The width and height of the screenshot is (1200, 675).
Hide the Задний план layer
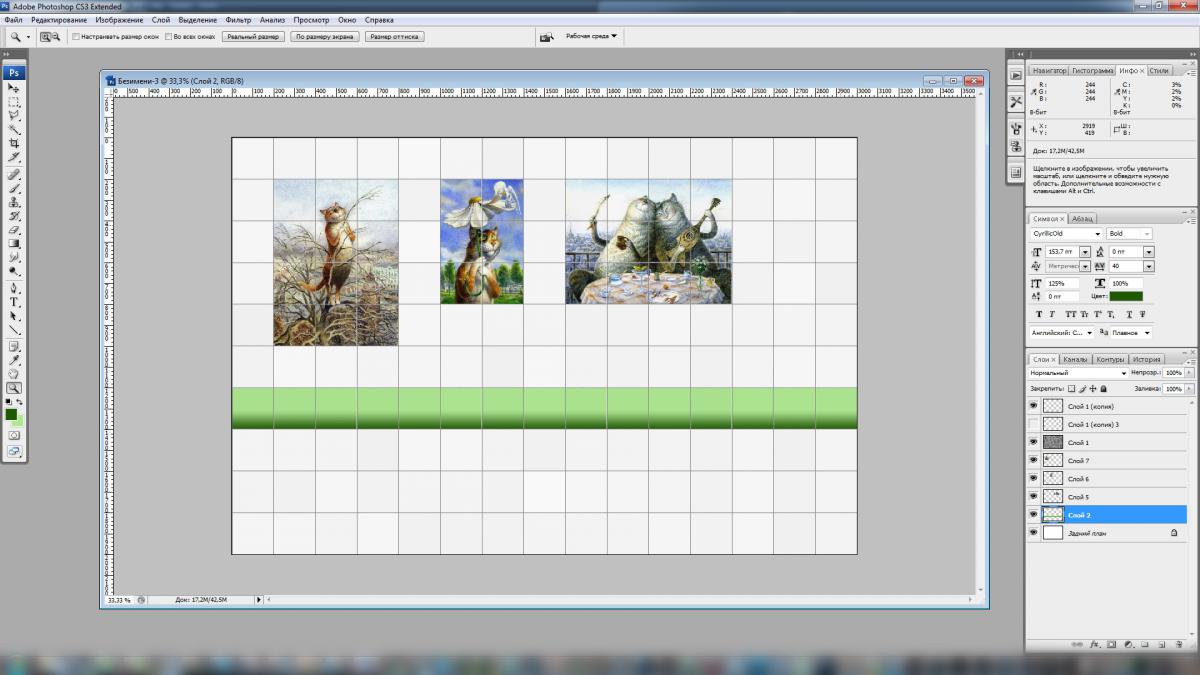coord(1033,533)
